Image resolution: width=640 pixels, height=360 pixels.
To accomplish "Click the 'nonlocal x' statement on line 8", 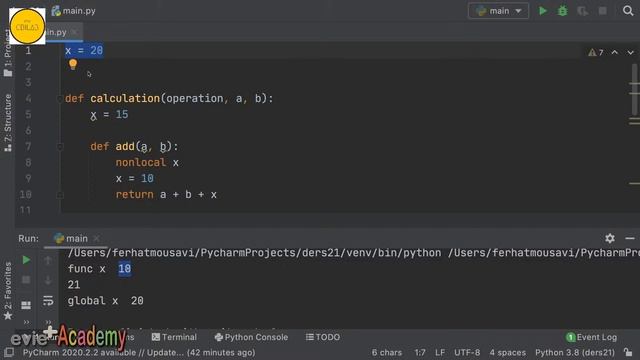I will pos(147,162).
